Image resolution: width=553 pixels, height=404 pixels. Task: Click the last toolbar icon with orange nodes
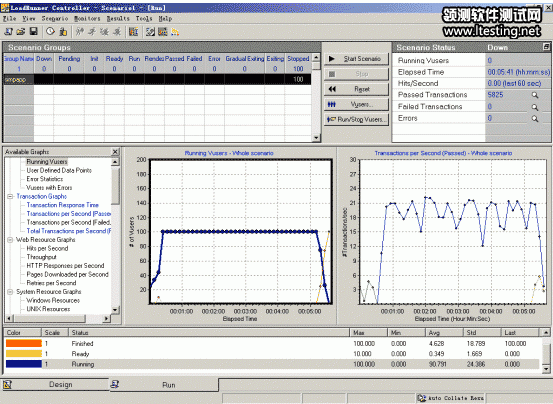pyautogui.click(x=175, y=32)
